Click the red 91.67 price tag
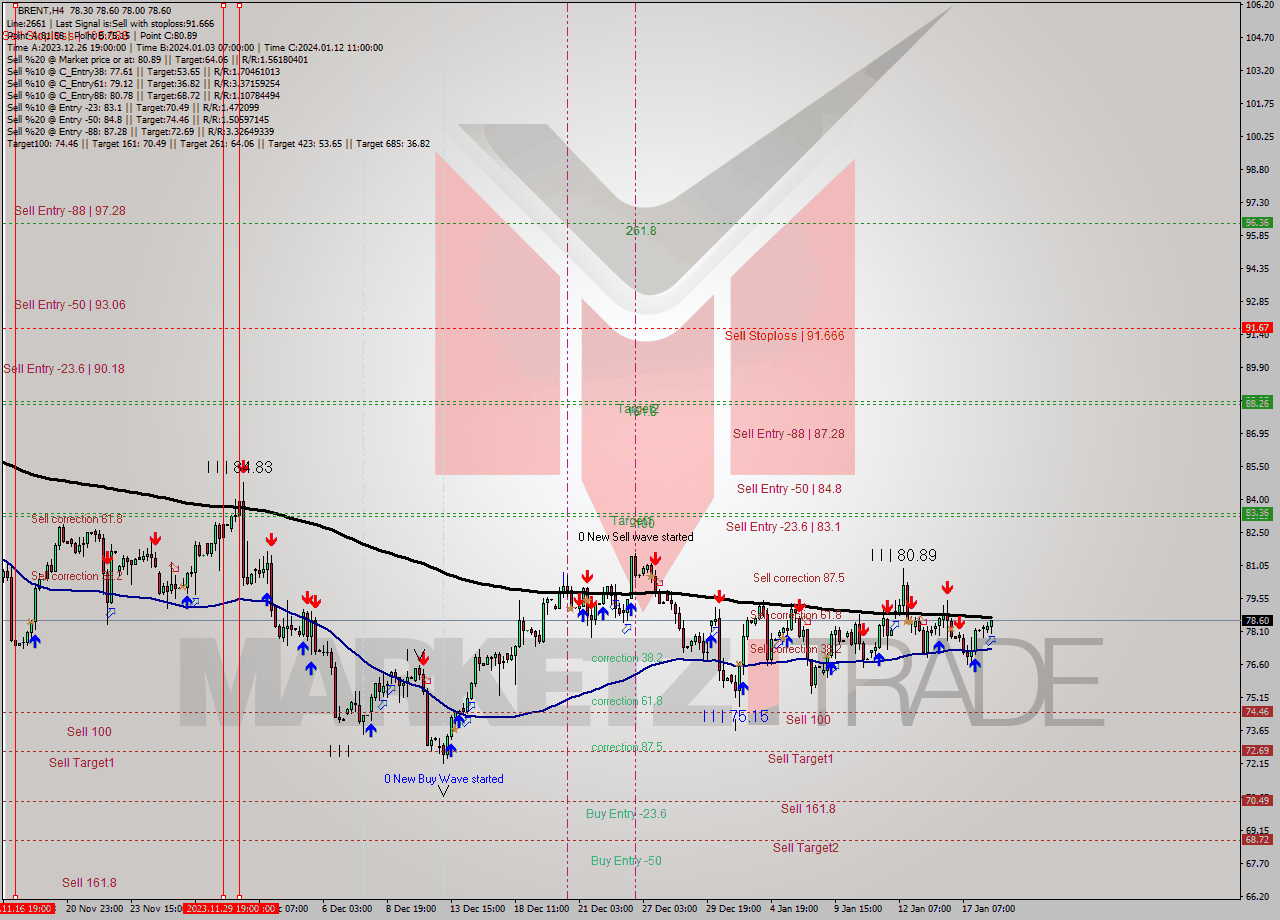 [1257, 328]
